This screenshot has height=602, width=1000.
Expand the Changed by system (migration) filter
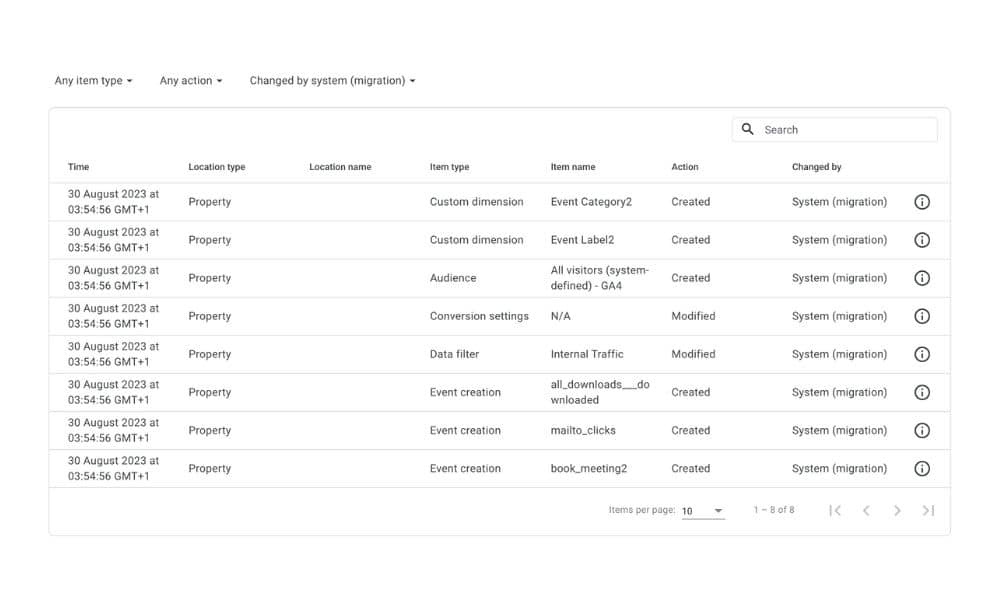point(333,80)
